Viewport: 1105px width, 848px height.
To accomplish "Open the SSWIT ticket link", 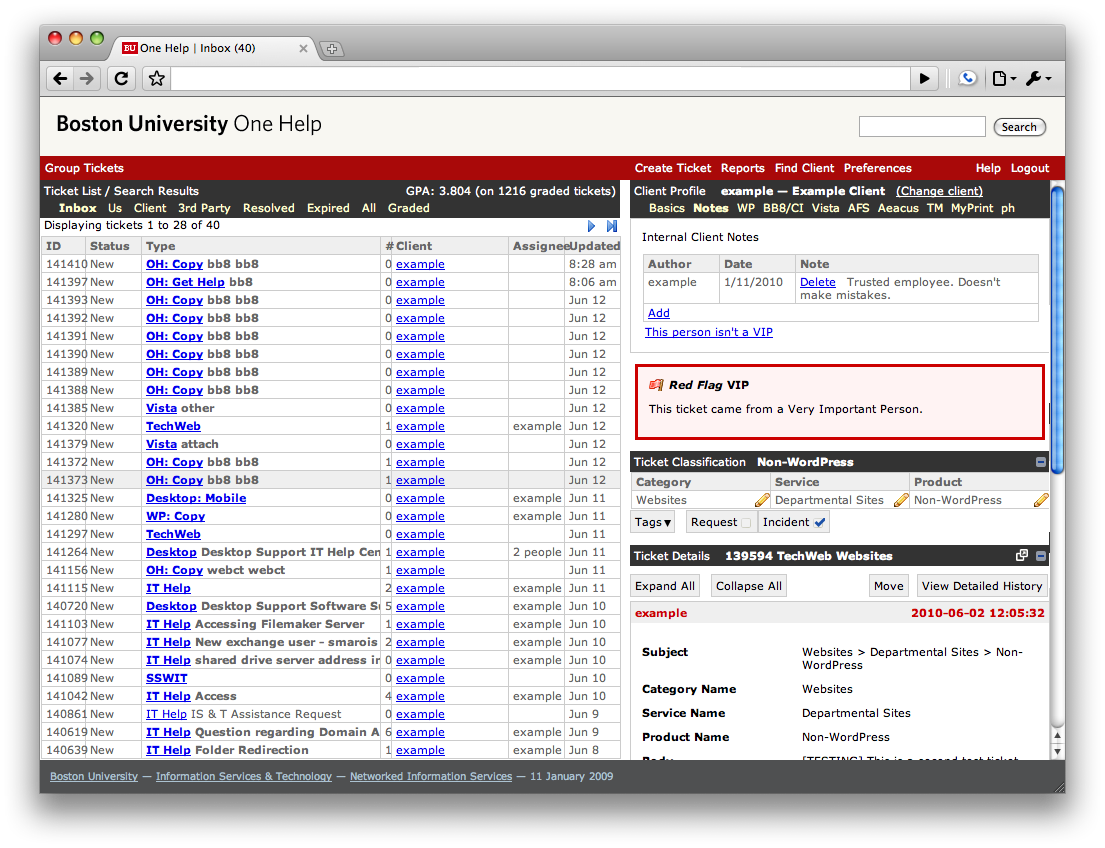I will tap(166, 678).
